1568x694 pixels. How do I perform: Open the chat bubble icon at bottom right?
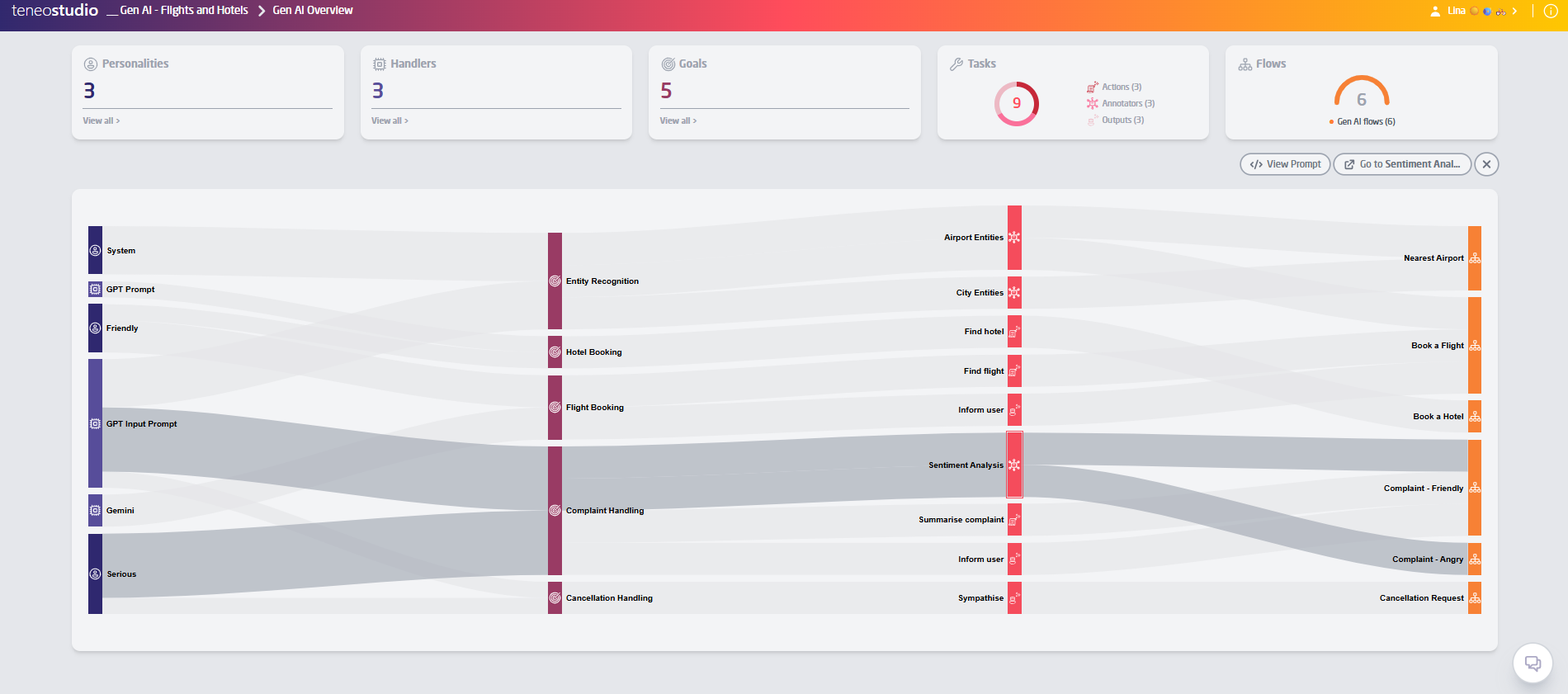1533,663
